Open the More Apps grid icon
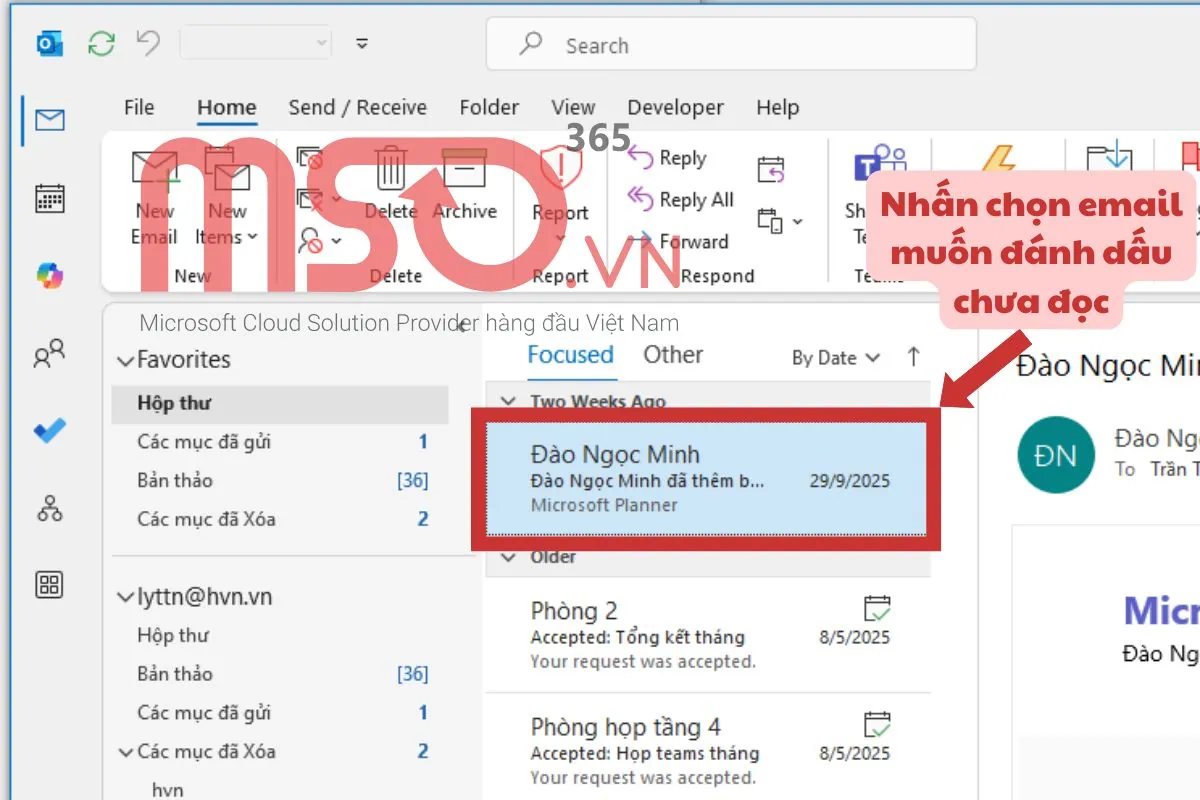The height and width of the screenshot is (800, 1200). click(x=49, y=585)
